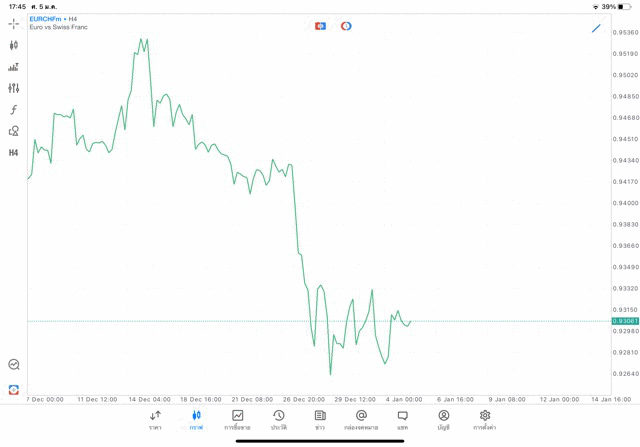Open the บัญชี accounts tab
This screenshot has height=447, width=640.
coord(443,420)
